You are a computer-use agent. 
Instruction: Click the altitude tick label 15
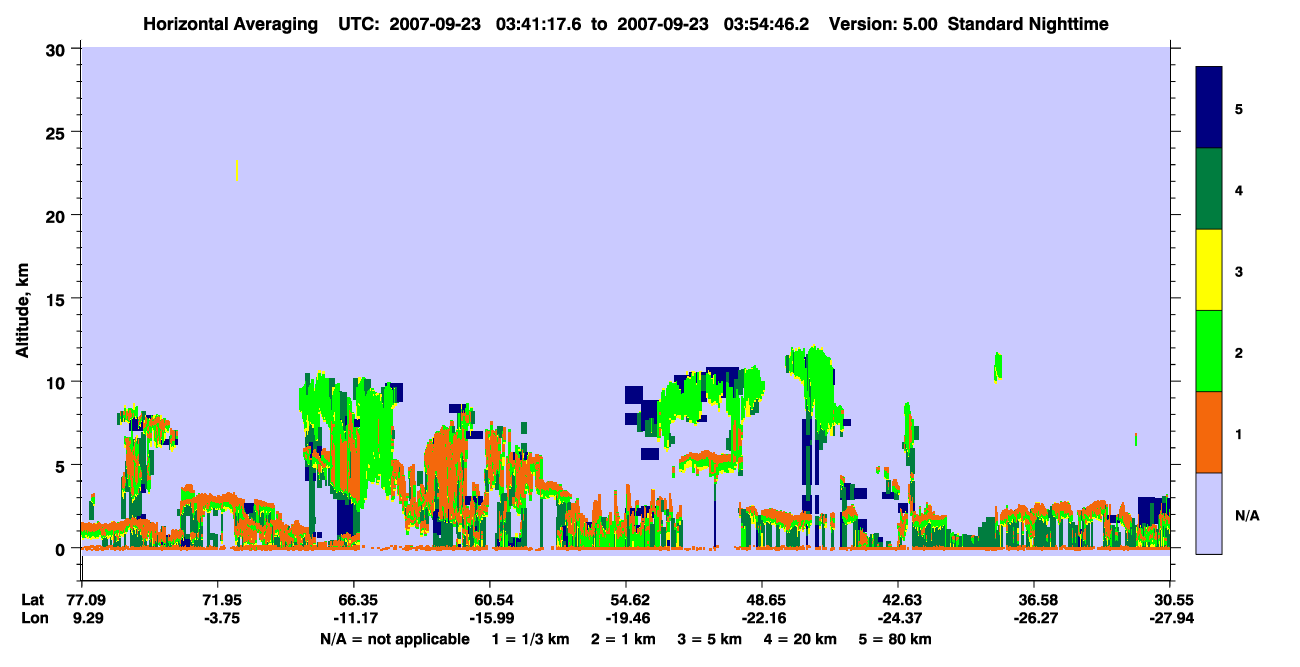56,299
